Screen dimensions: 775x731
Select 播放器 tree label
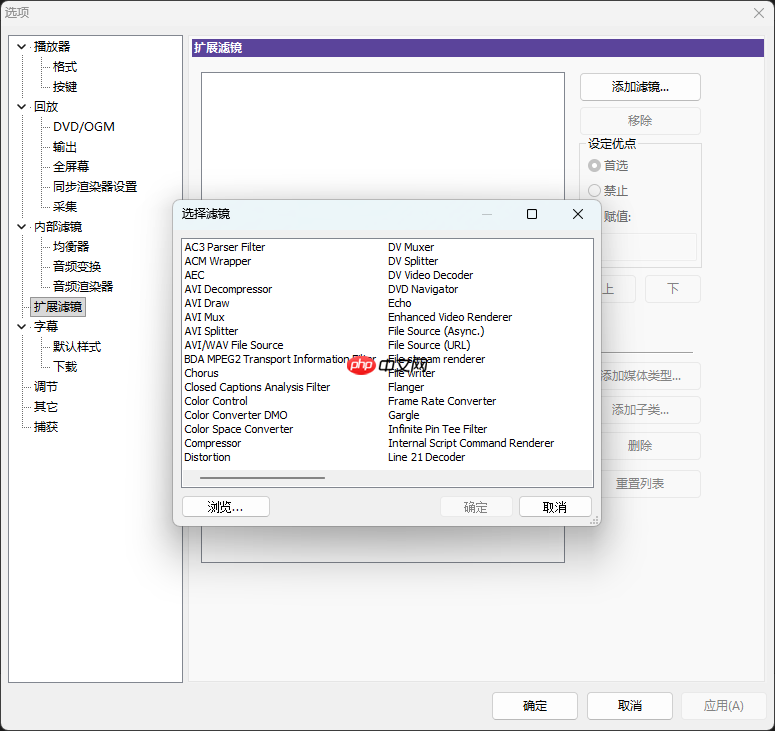51,46
